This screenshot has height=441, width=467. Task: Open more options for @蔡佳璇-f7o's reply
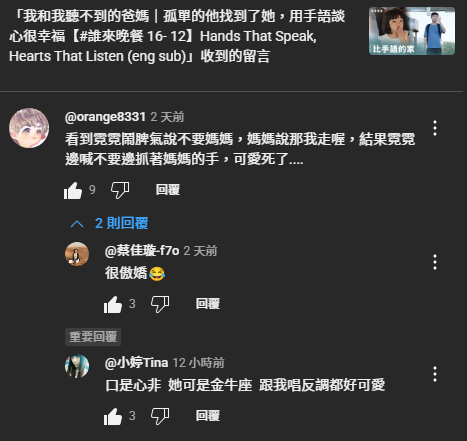(x=435, y=262)
